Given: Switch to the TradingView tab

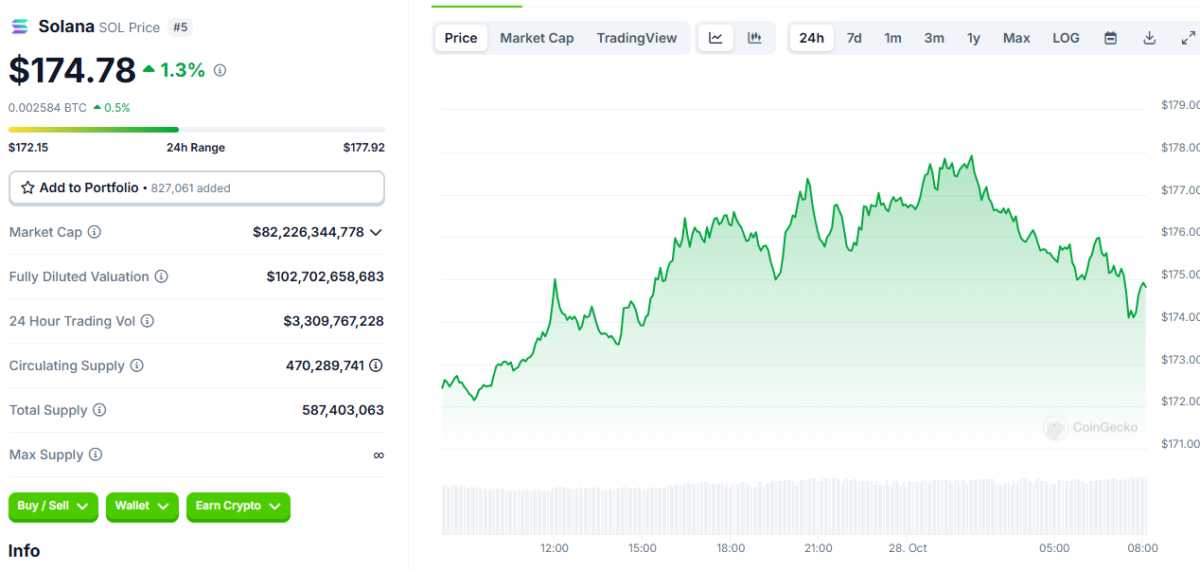Looking at the screenshot, I should pos(636,38).
